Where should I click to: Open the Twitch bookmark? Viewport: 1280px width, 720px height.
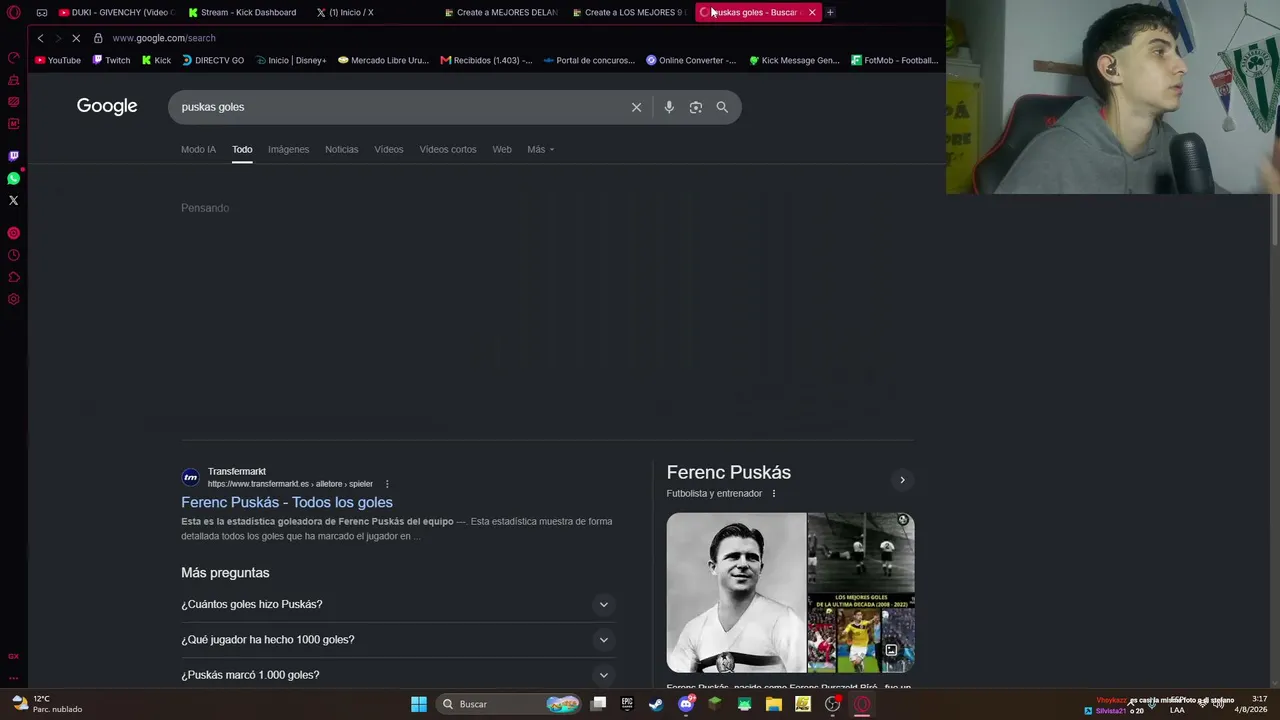111,60
